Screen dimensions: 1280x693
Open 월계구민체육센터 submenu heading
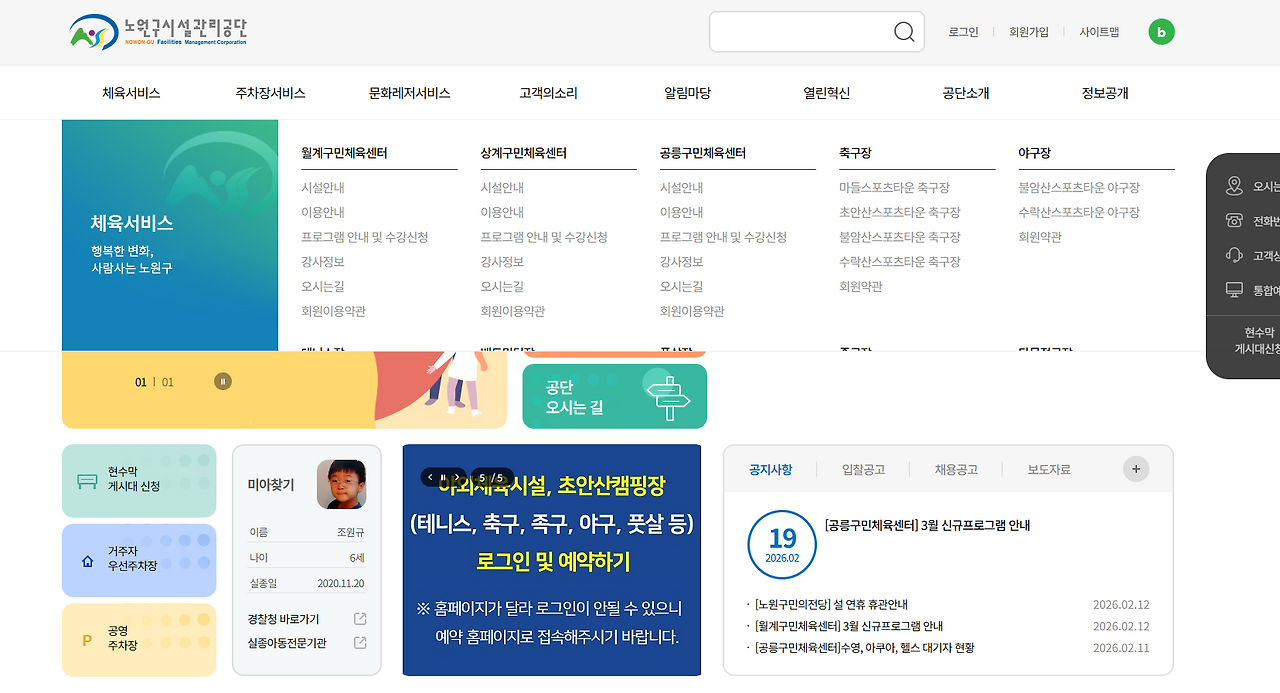tap(344, 153)
